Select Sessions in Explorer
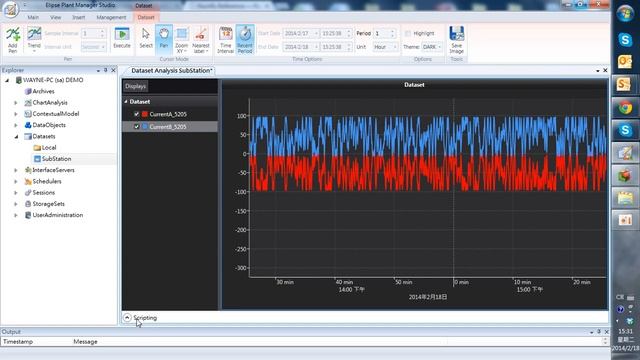The height and width of the screenshot is (360, 640). pyautogui.click(x=43, y=193)
